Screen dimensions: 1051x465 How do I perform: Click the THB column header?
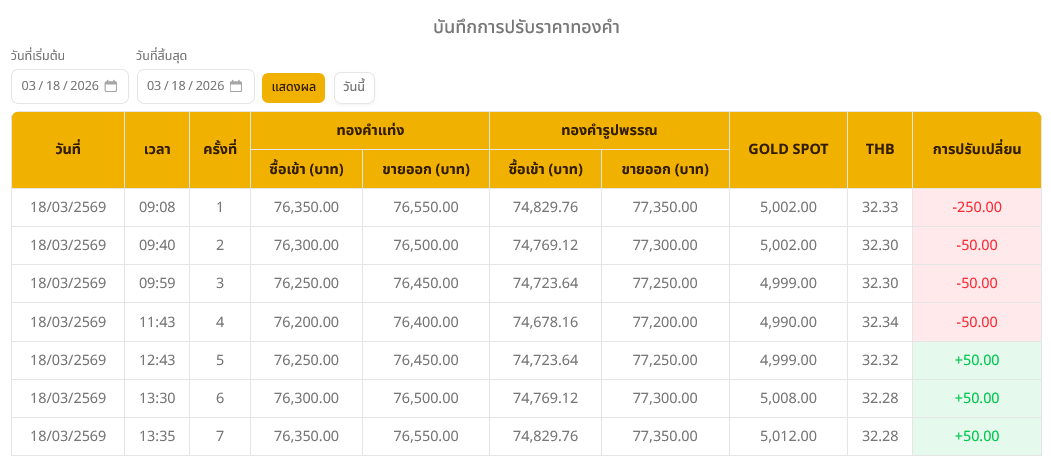click(880, 150)
